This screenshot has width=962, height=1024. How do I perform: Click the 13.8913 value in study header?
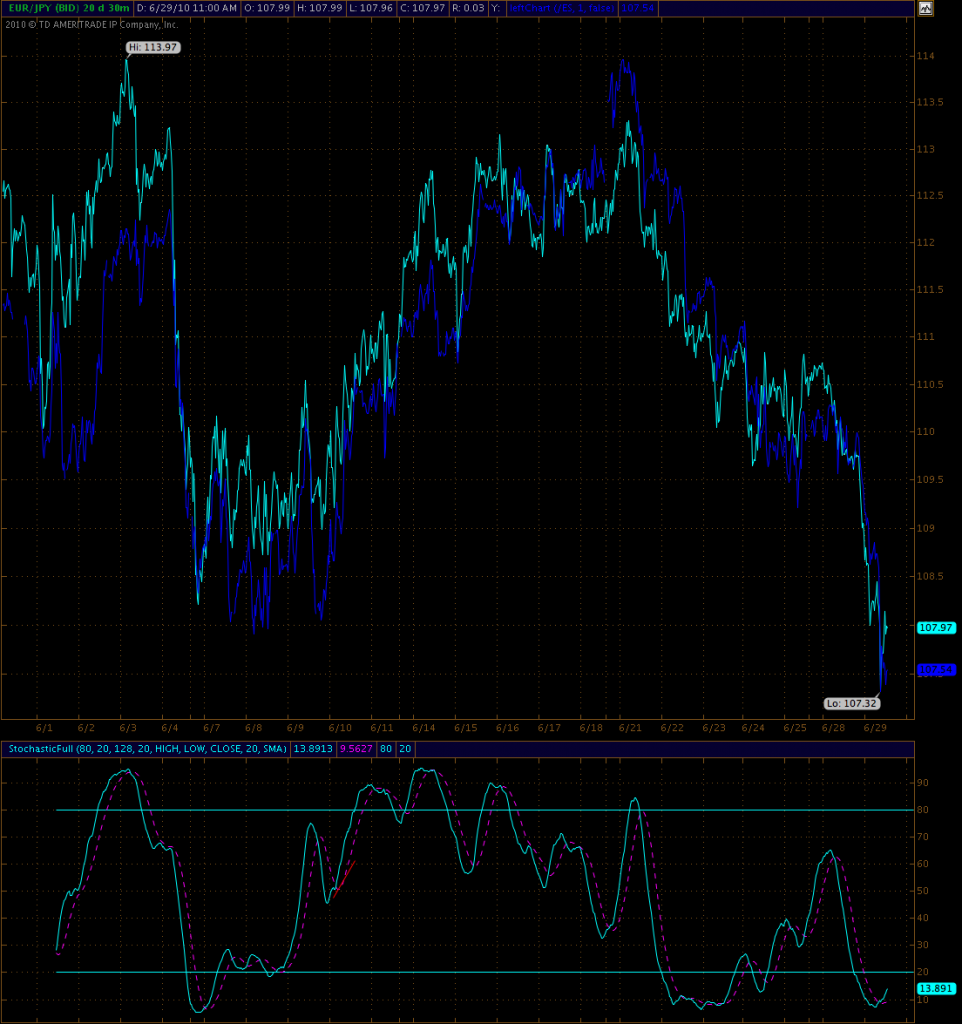(314, 748)
